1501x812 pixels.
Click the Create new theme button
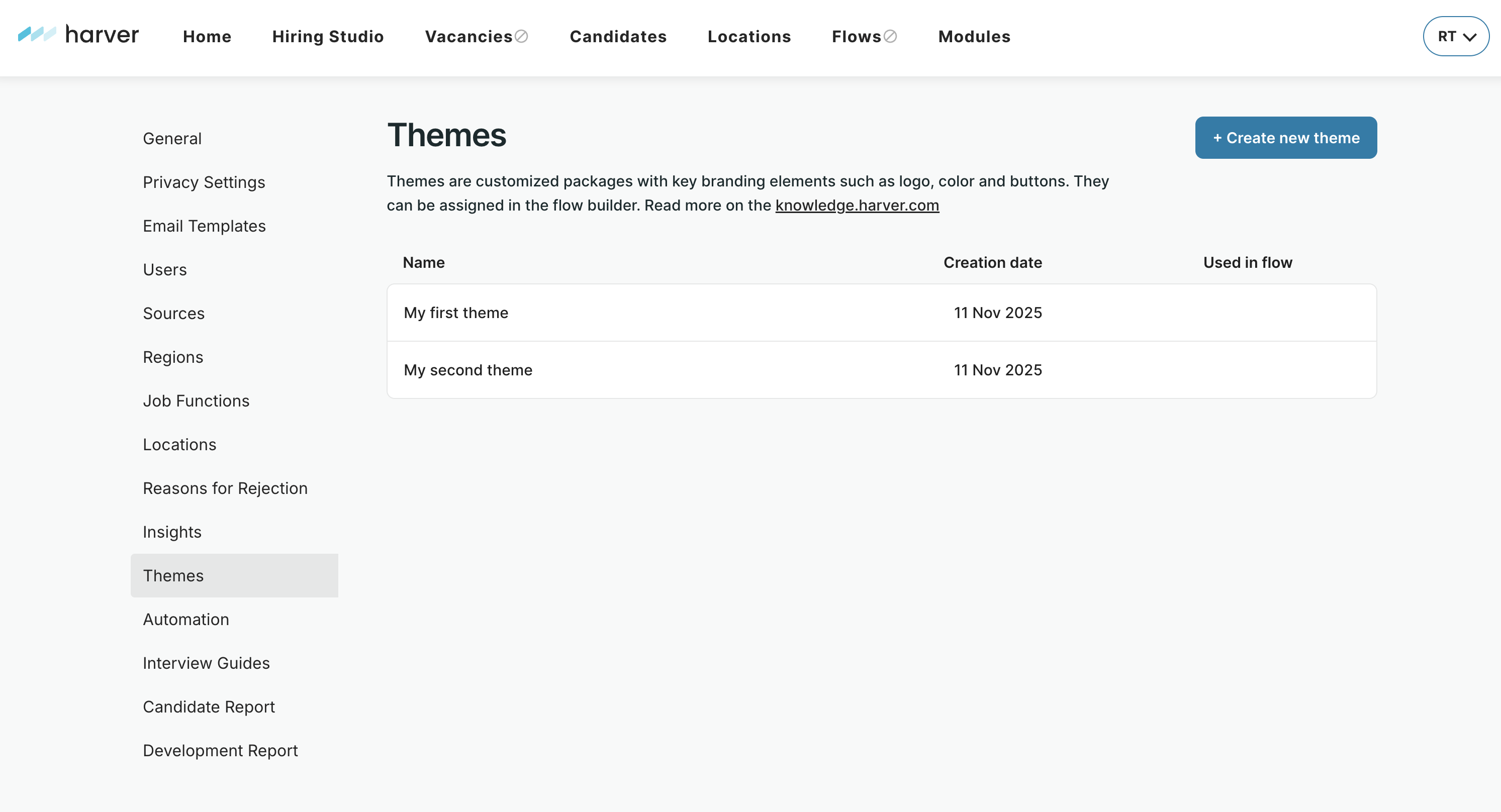(1285, 138)
